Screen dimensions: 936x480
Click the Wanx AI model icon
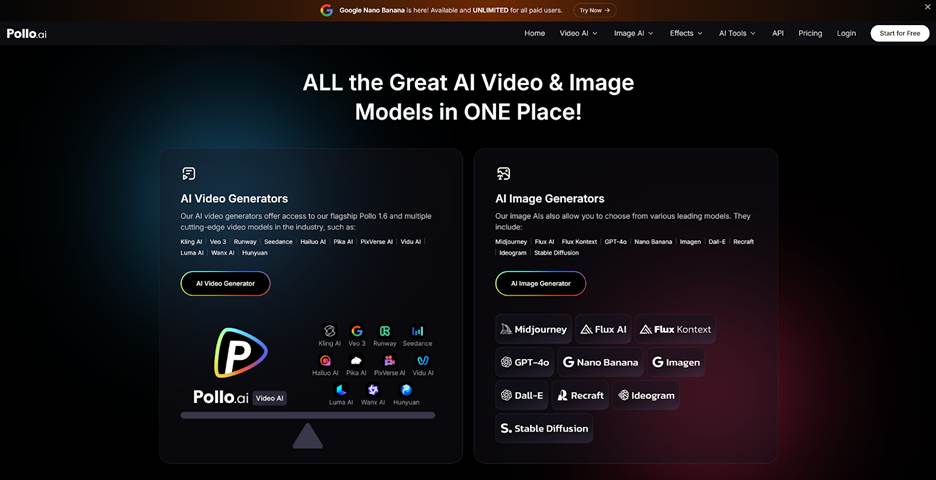click(373, 390)
